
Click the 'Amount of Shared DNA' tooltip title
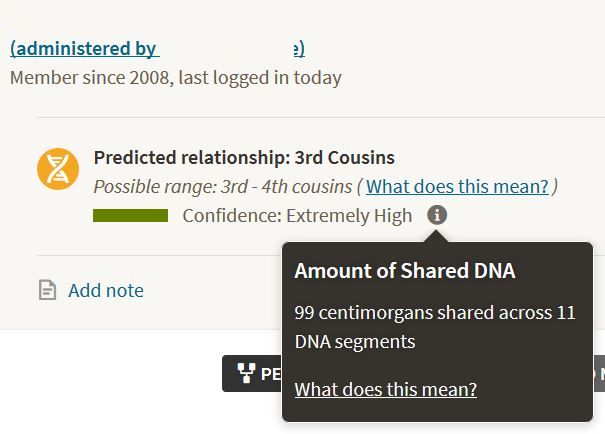pyautogui.click(x=404, y=270)
